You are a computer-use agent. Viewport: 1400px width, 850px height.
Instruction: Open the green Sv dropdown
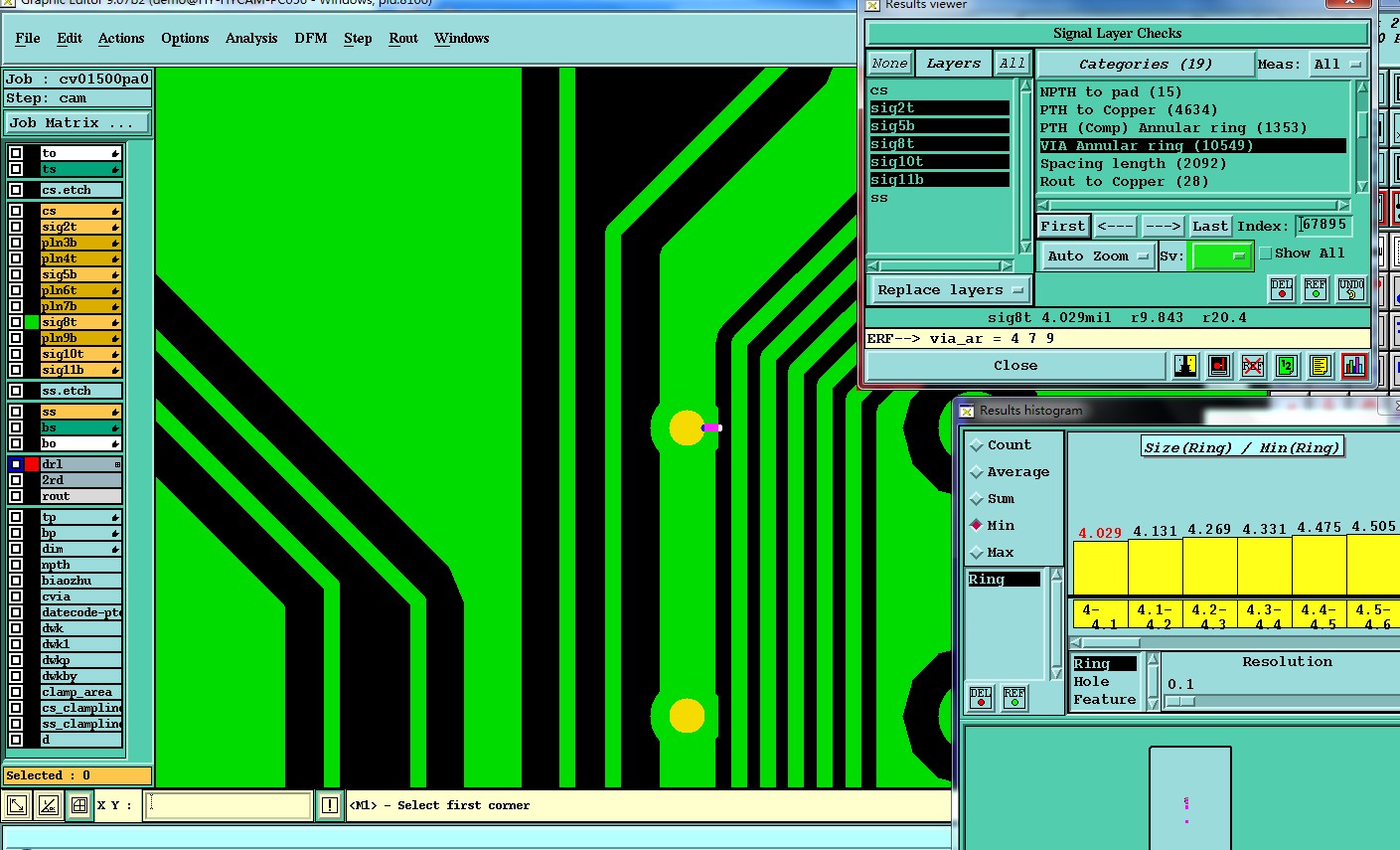pos(1221,256)
